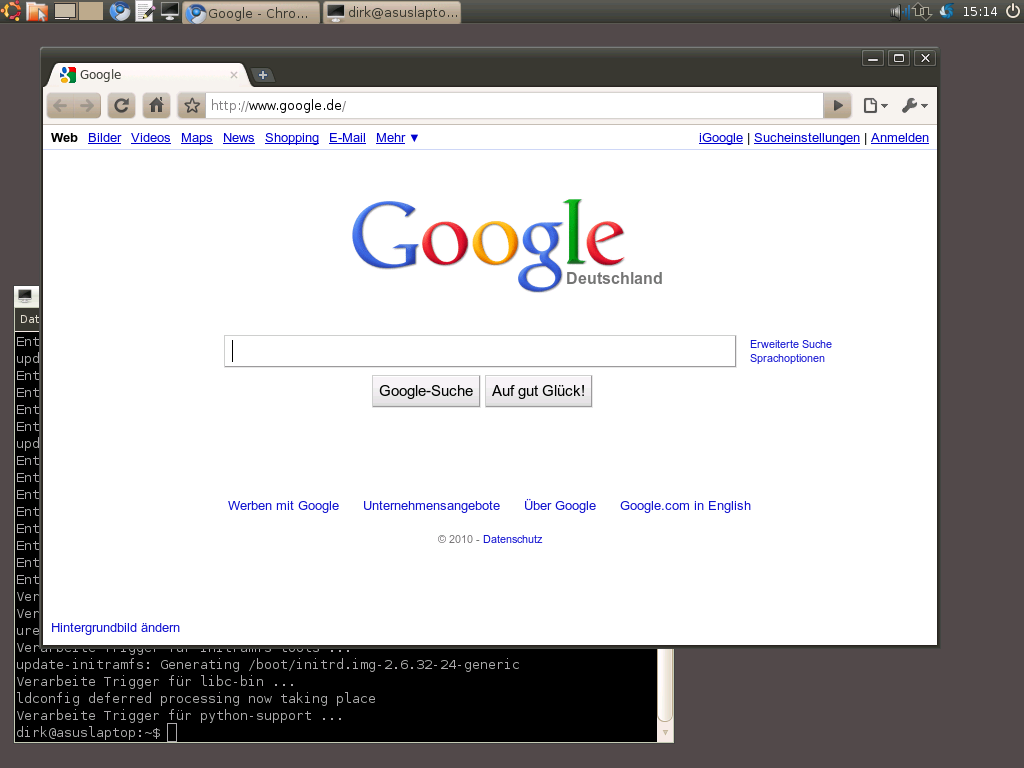
Task: Open the Bilder link
Action: (104, 138)
